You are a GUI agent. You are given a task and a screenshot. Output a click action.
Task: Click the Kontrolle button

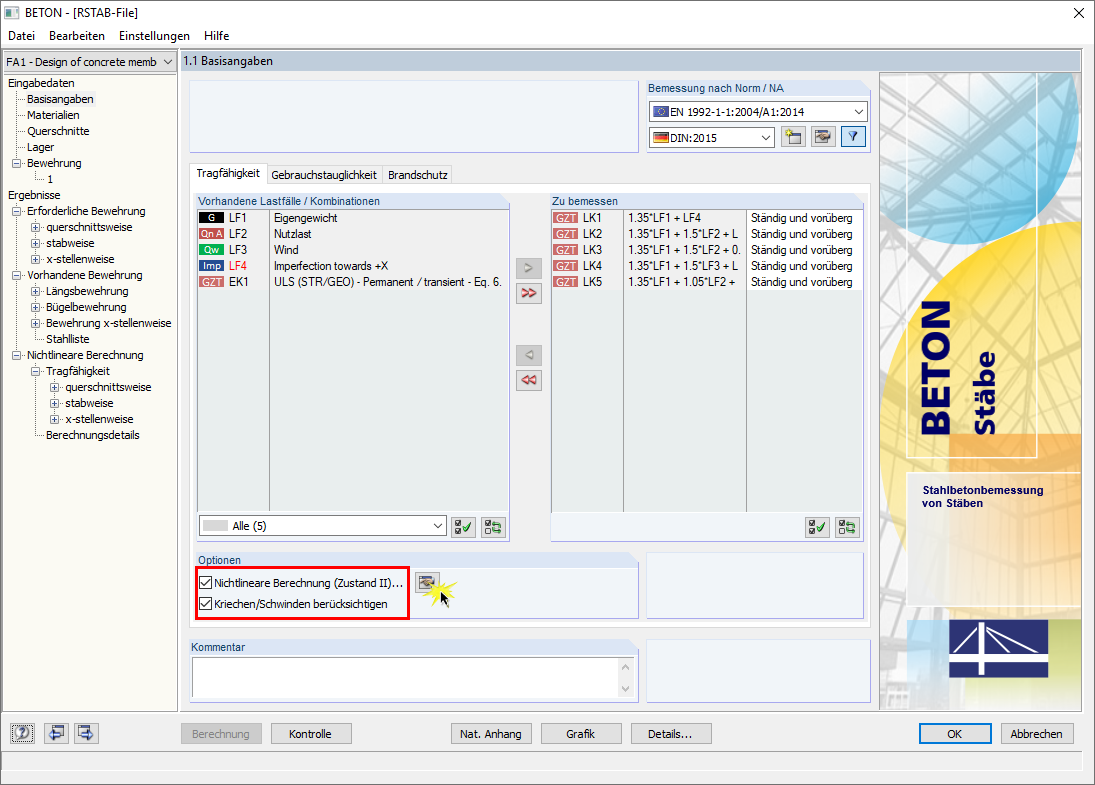click(x=311, y=734)
